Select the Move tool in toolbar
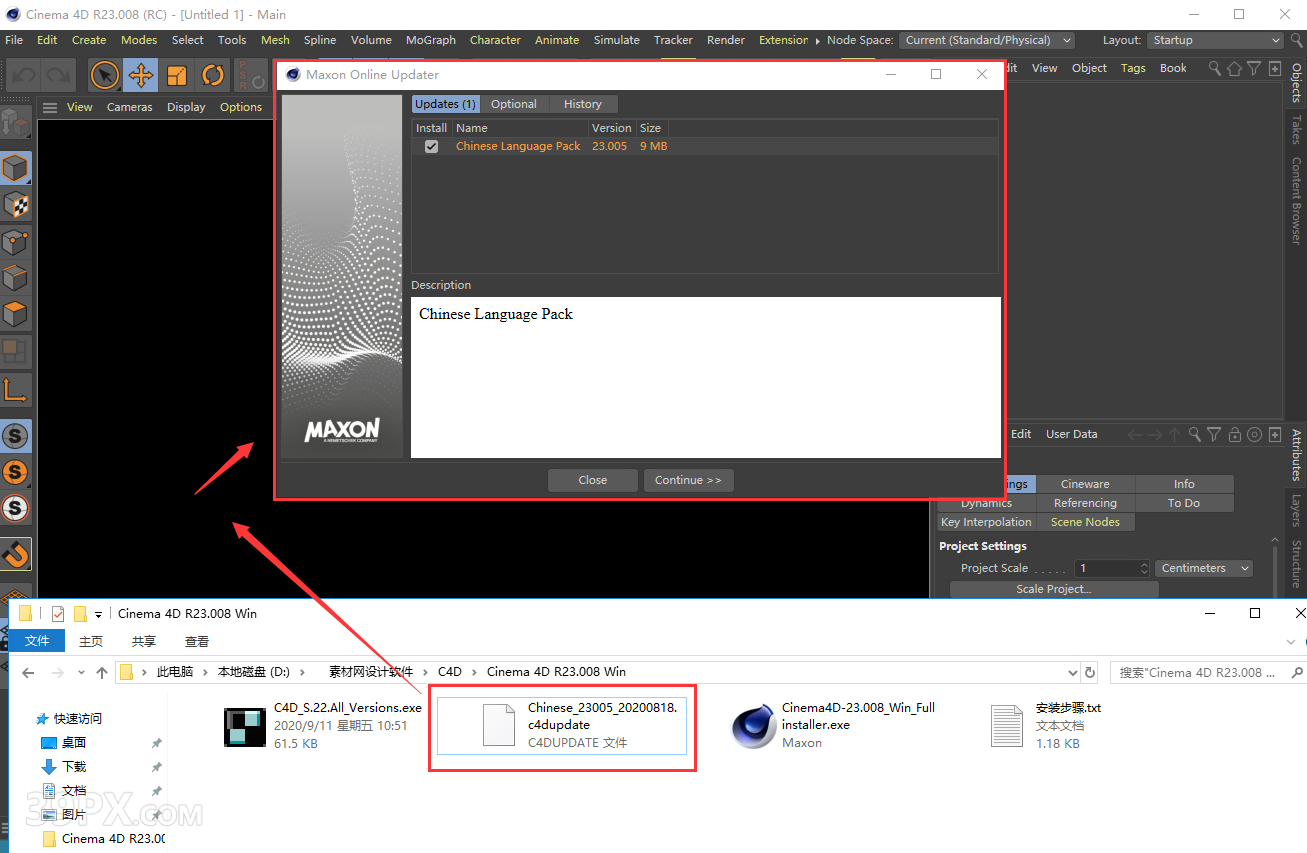 pos(141,75)
